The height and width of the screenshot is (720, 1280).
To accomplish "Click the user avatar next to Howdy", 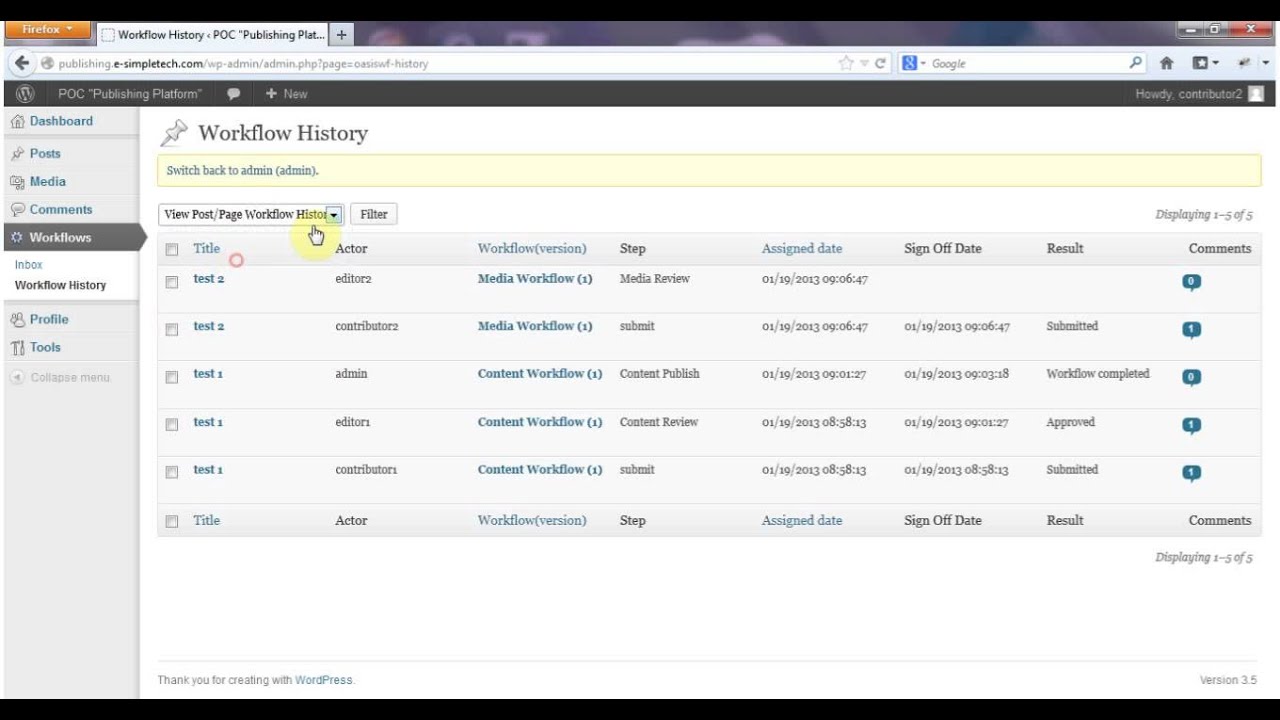I will (1256, 94).
